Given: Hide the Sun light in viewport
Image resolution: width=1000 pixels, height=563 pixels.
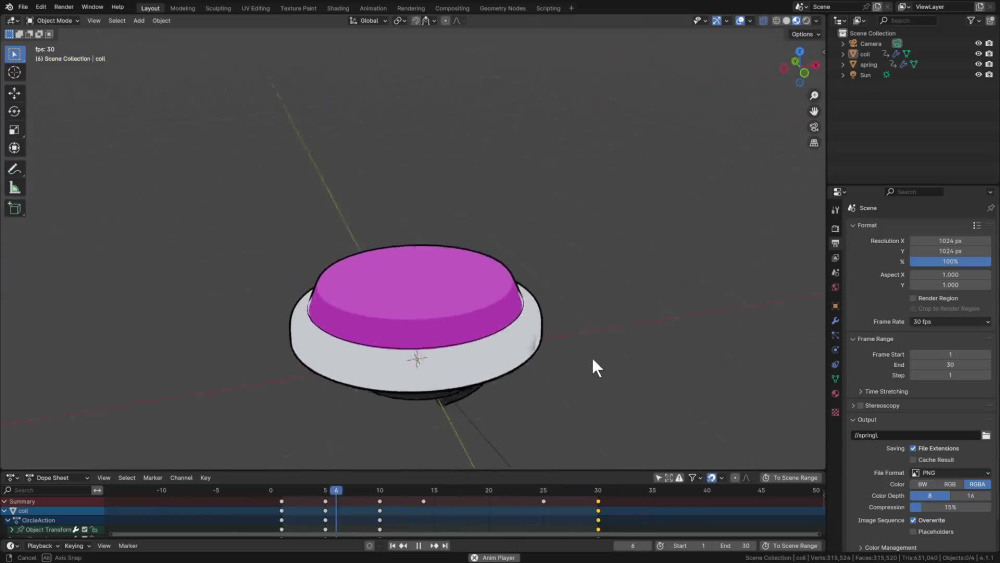Looking at the screenshot, I should coord(978,75).
